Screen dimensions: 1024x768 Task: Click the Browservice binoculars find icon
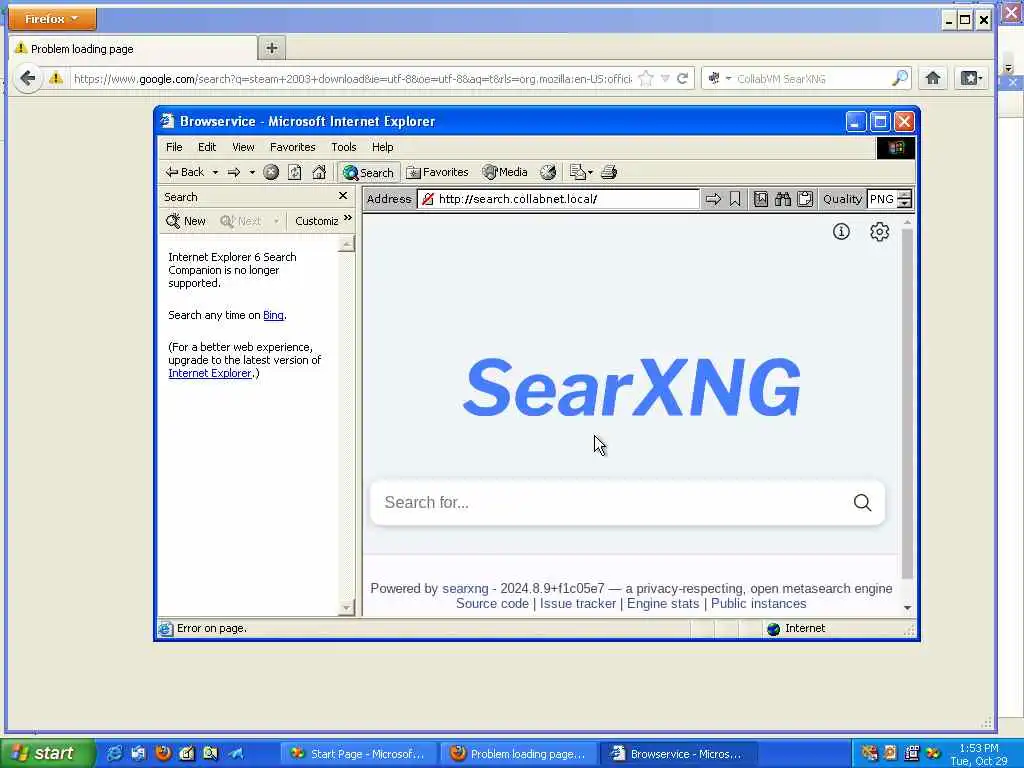pyautogui.click(x=783, y=199)
